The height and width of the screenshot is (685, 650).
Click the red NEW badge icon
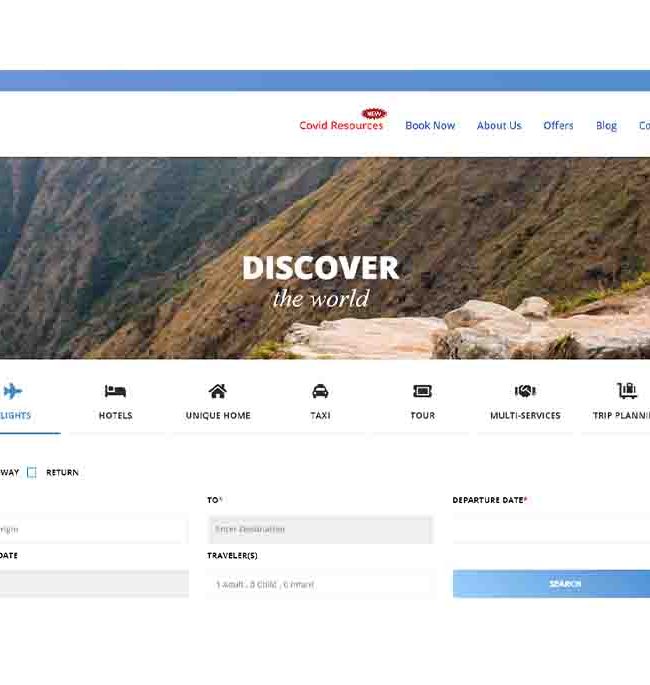pyautogui.click(x=373, y=114)
